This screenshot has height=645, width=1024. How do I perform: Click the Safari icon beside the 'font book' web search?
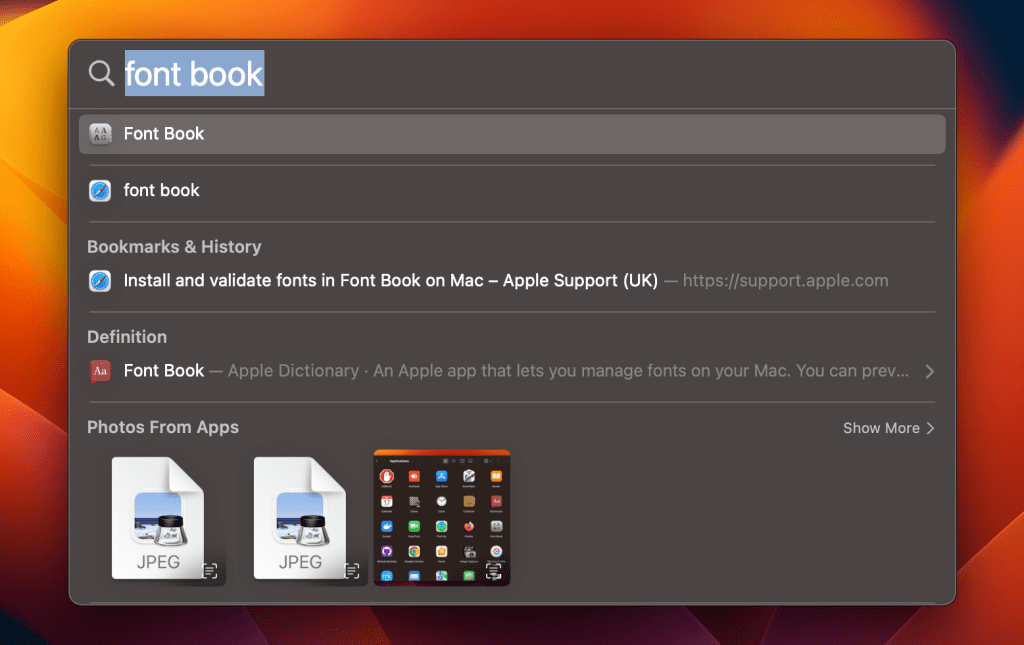(x=100, y=191)
